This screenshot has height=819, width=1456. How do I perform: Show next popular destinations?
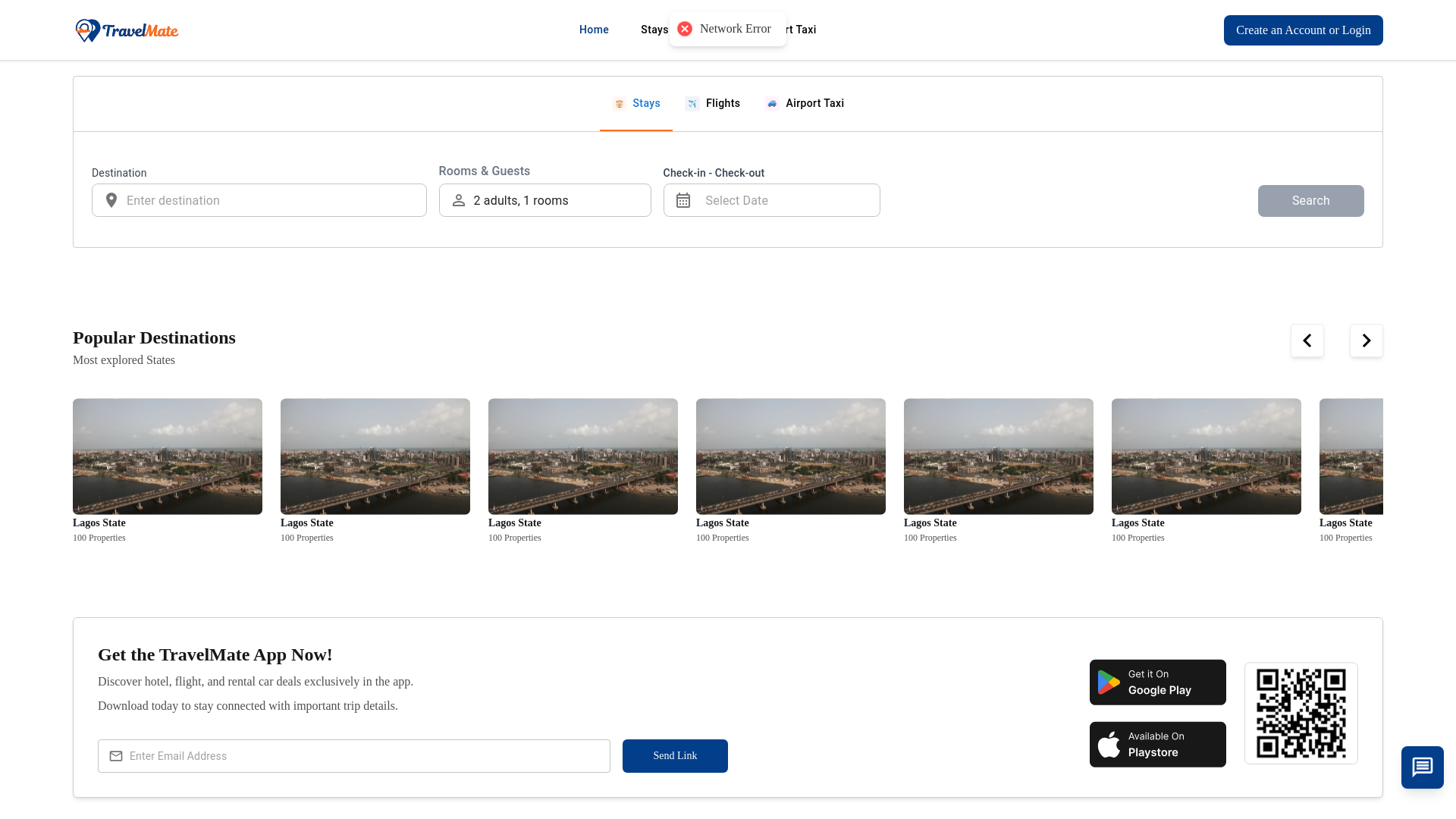point(1367,340)
